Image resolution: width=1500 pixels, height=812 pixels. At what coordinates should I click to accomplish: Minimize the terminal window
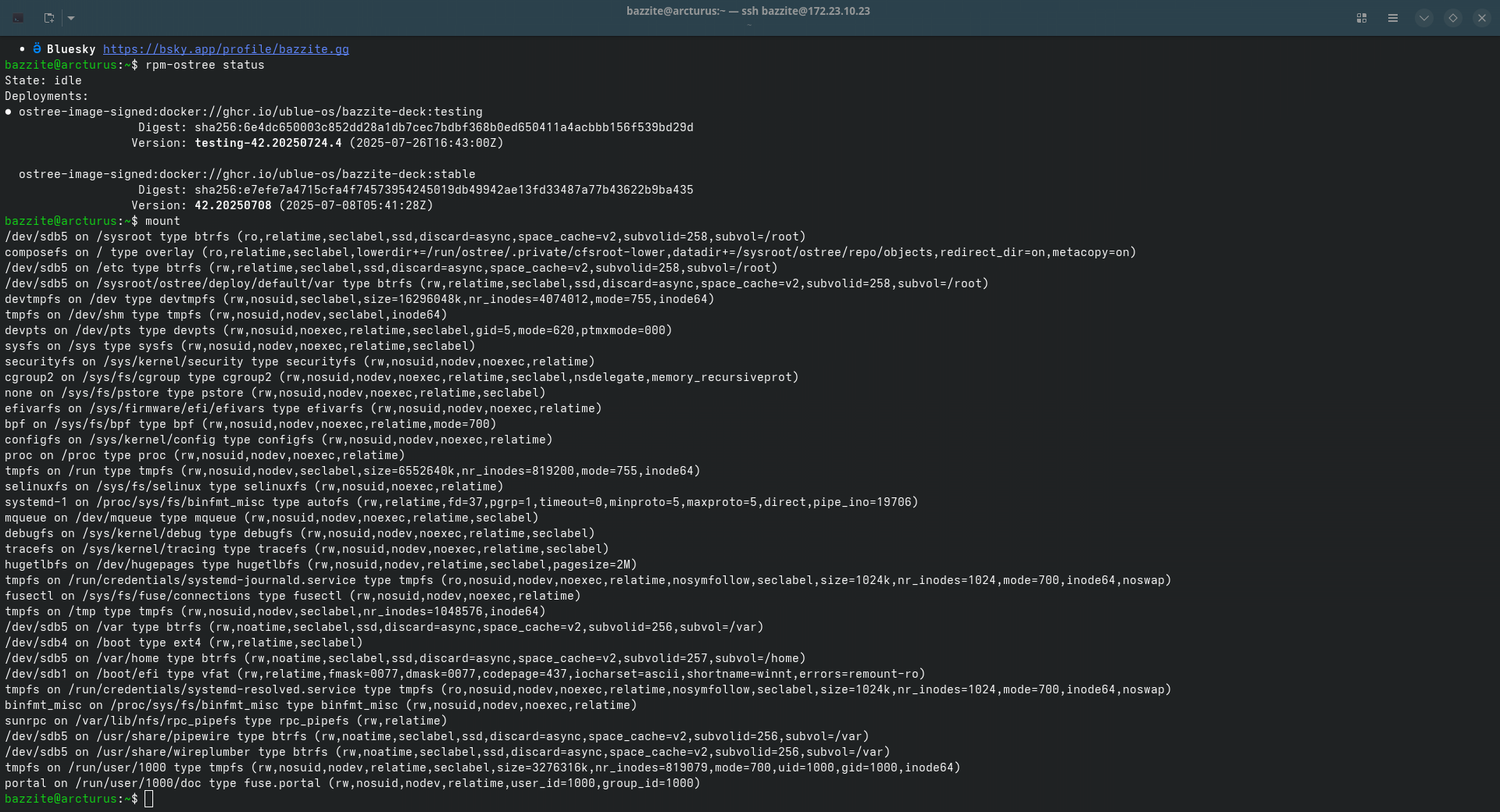(1424, 17)
